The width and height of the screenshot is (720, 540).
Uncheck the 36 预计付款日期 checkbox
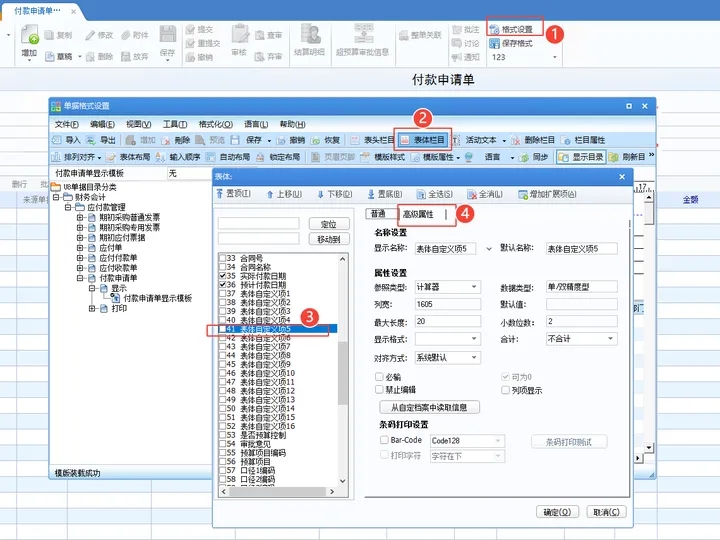tap(222, 285)
